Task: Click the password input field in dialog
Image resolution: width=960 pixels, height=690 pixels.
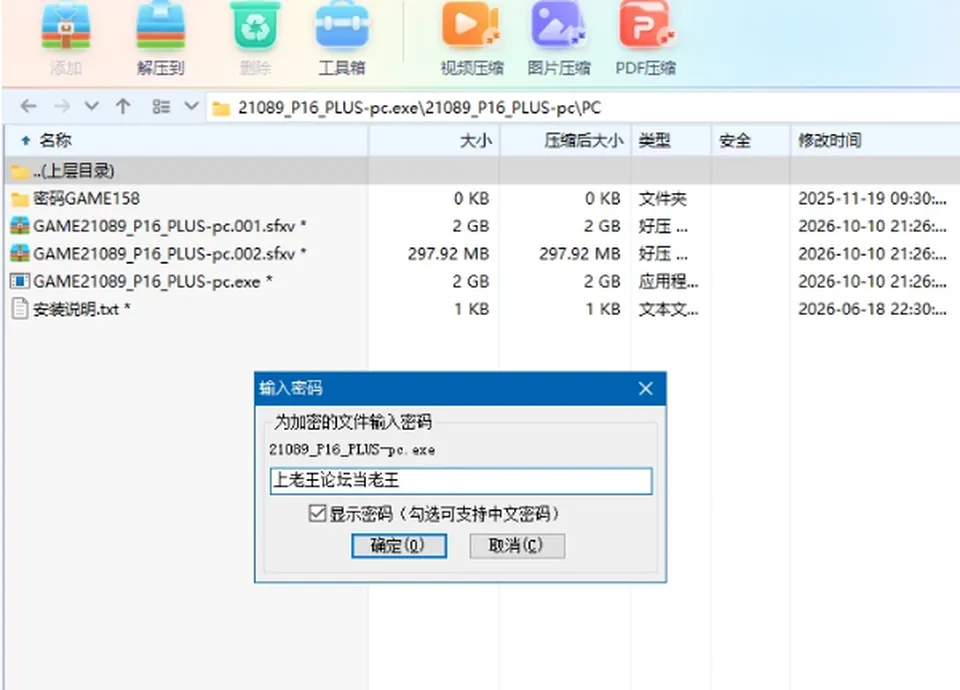Action: pos(461,481)
